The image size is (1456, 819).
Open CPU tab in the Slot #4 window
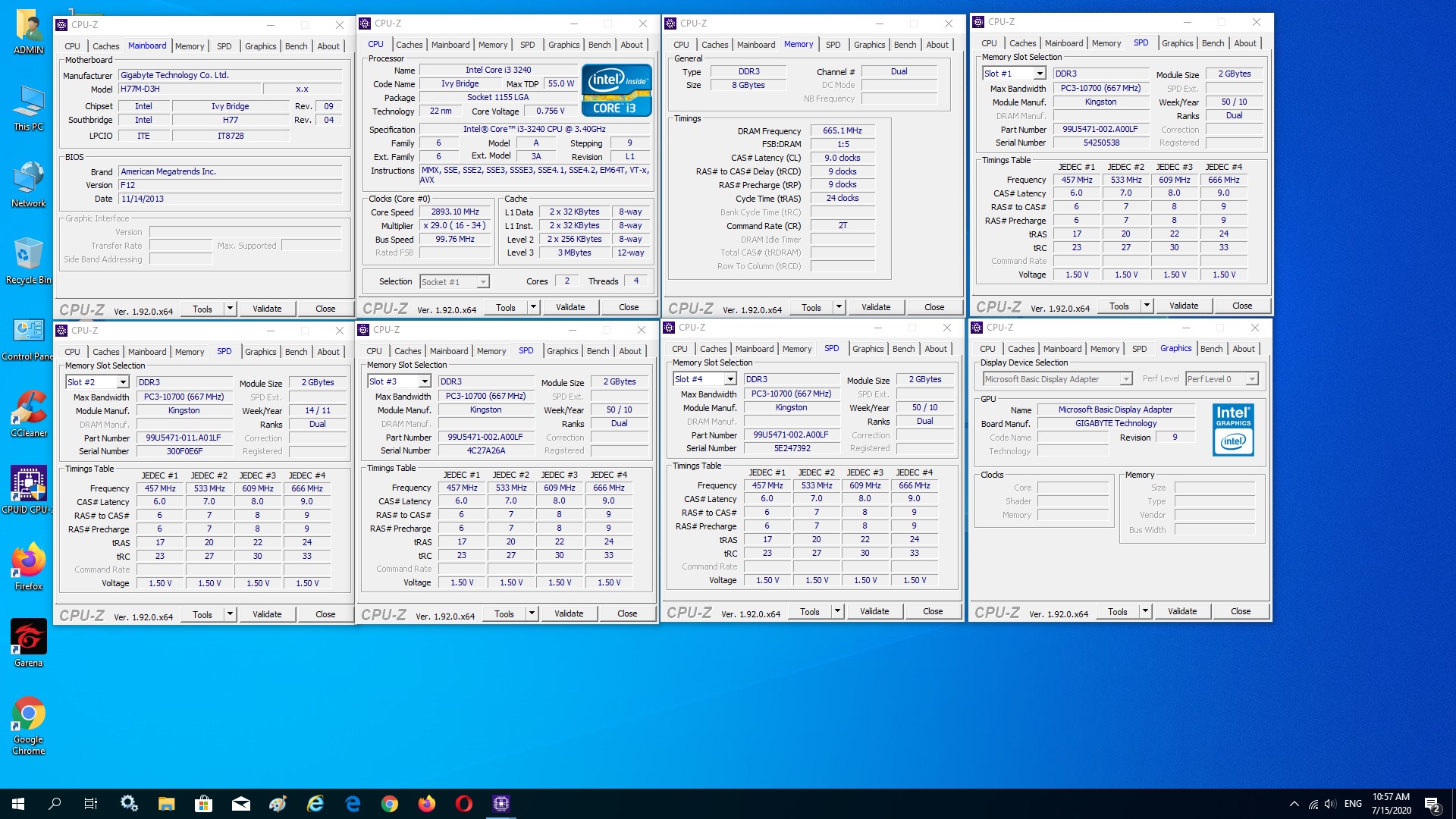tap(679, 349)
